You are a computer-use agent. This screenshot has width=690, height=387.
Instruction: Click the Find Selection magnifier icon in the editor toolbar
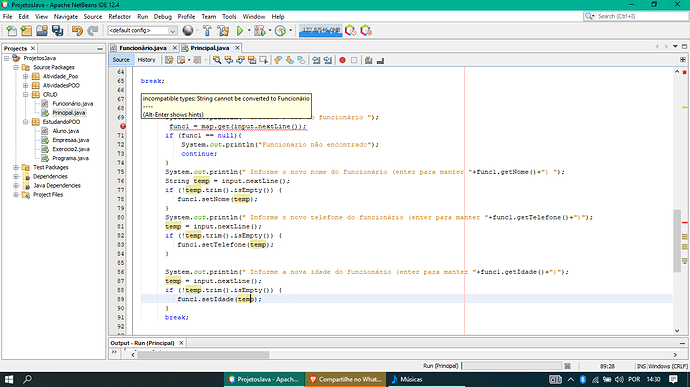[217, 60]
